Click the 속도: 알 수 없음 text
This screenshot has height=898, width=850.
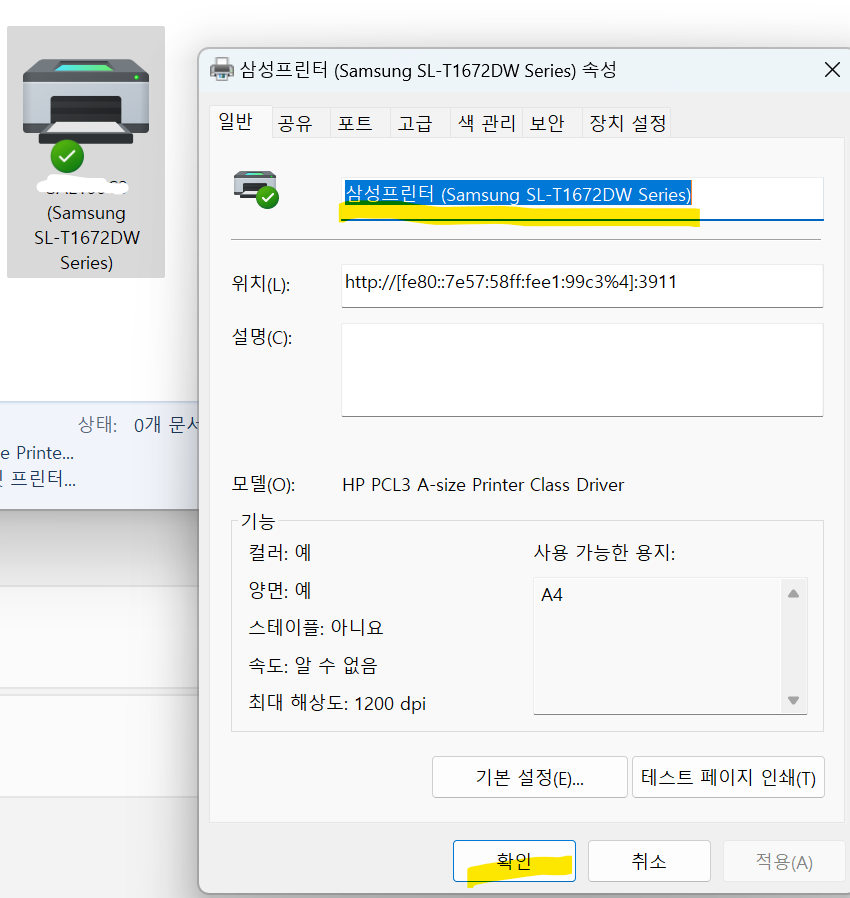pyautogui.click(x=313, y=665)
